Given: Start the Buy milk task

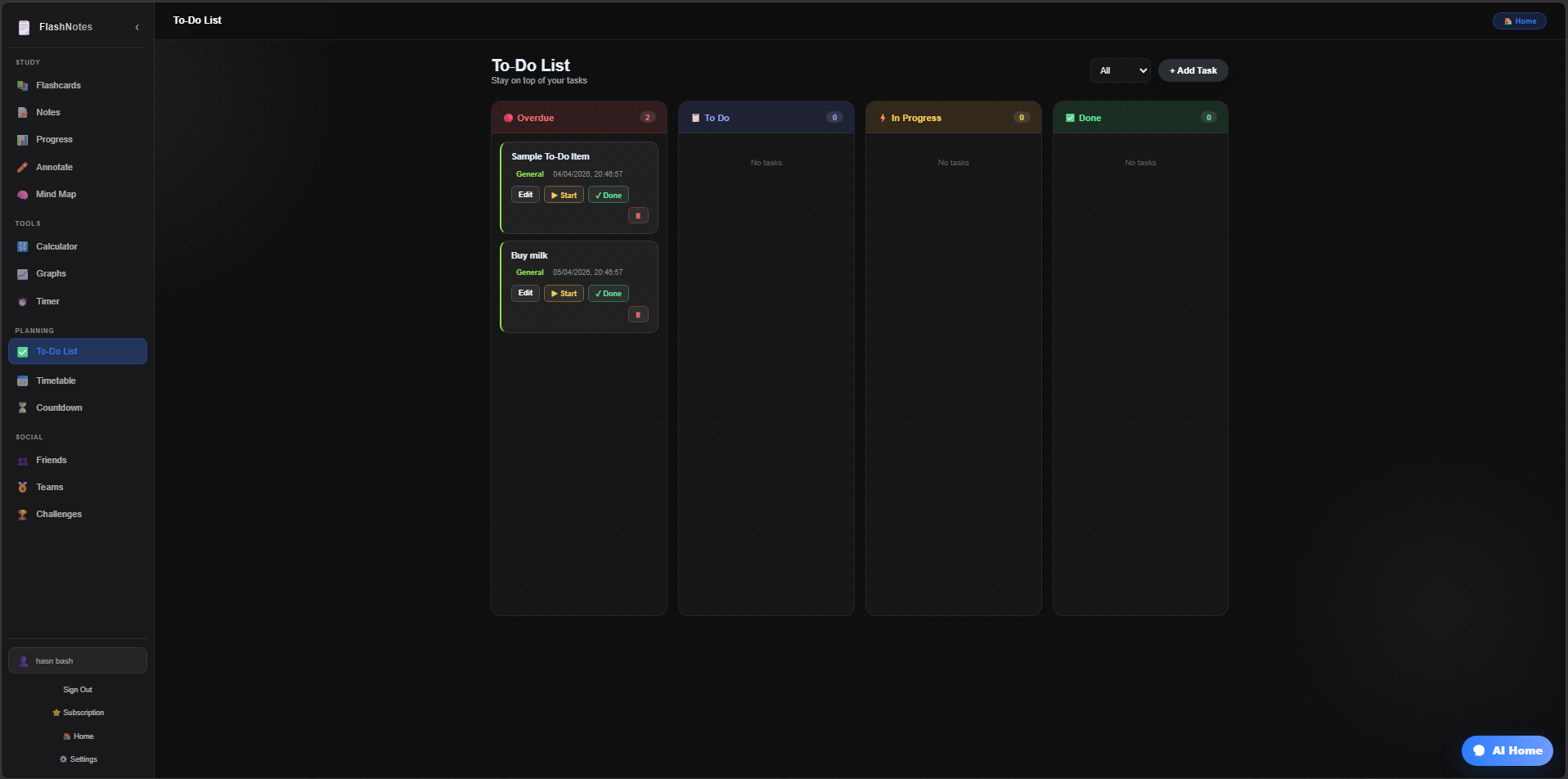Looking at the screenshot, I should (564, 294).
